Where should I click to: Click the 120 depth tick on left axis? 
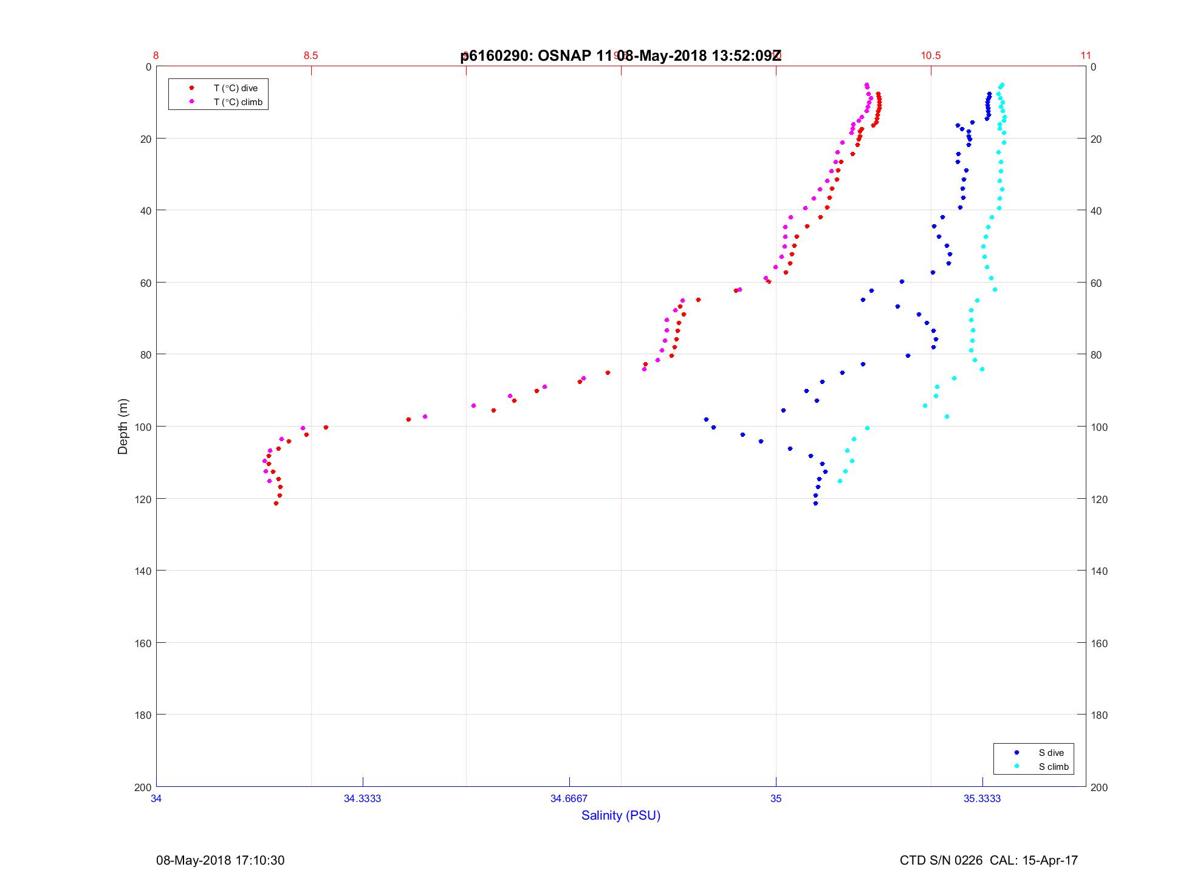click(143, 499)
